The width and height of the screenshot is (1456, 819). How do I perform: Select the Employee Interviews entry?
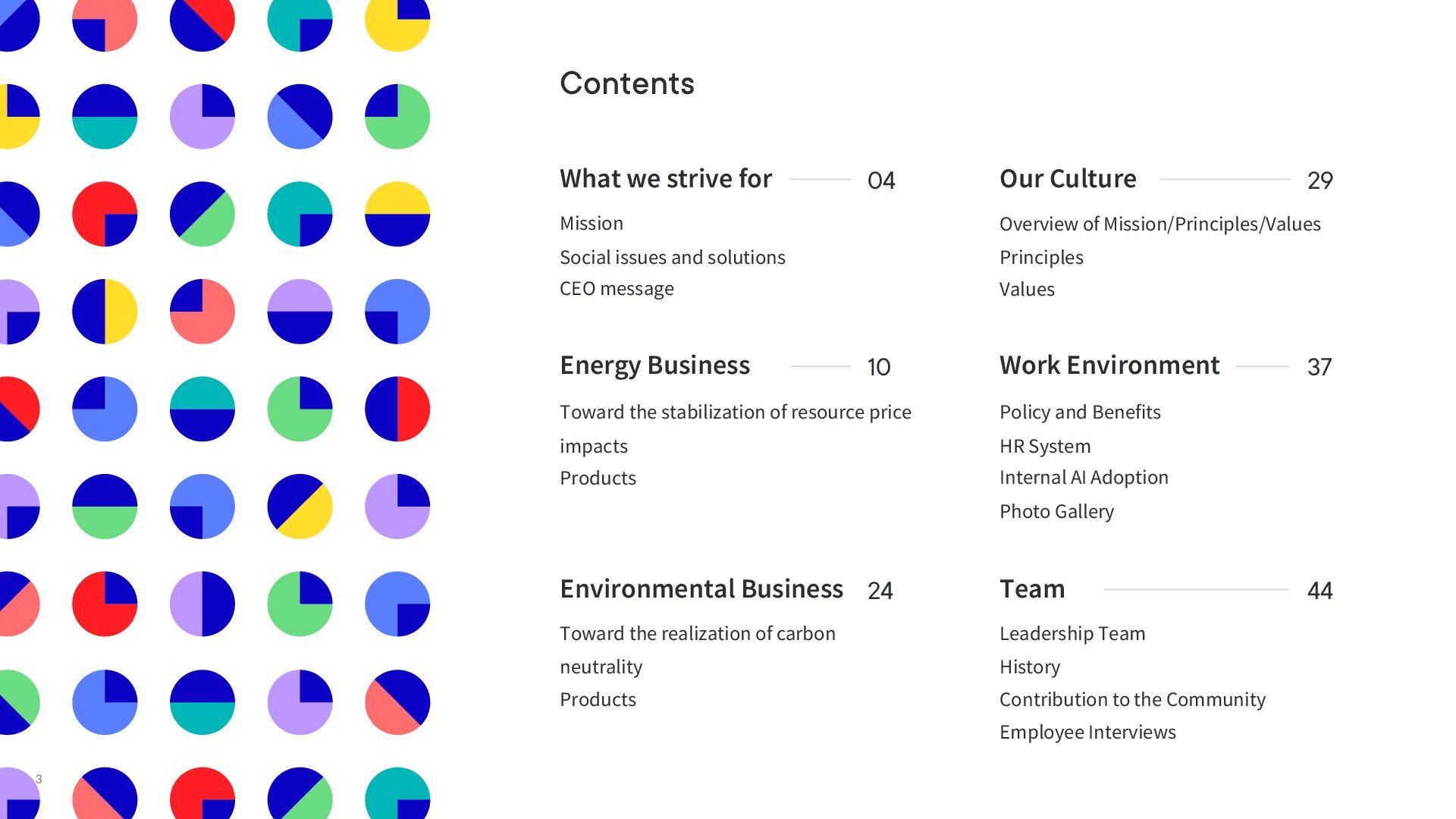1087,733
